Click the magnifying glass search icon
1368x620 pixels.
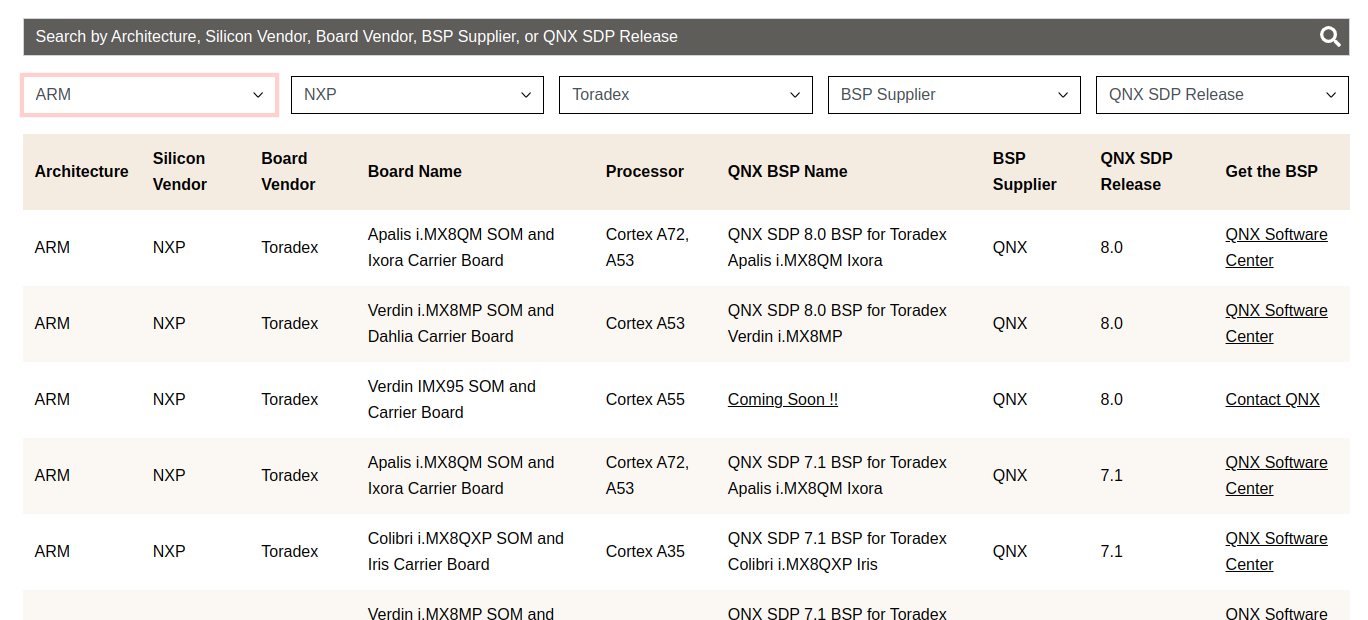coord(1330,37)
